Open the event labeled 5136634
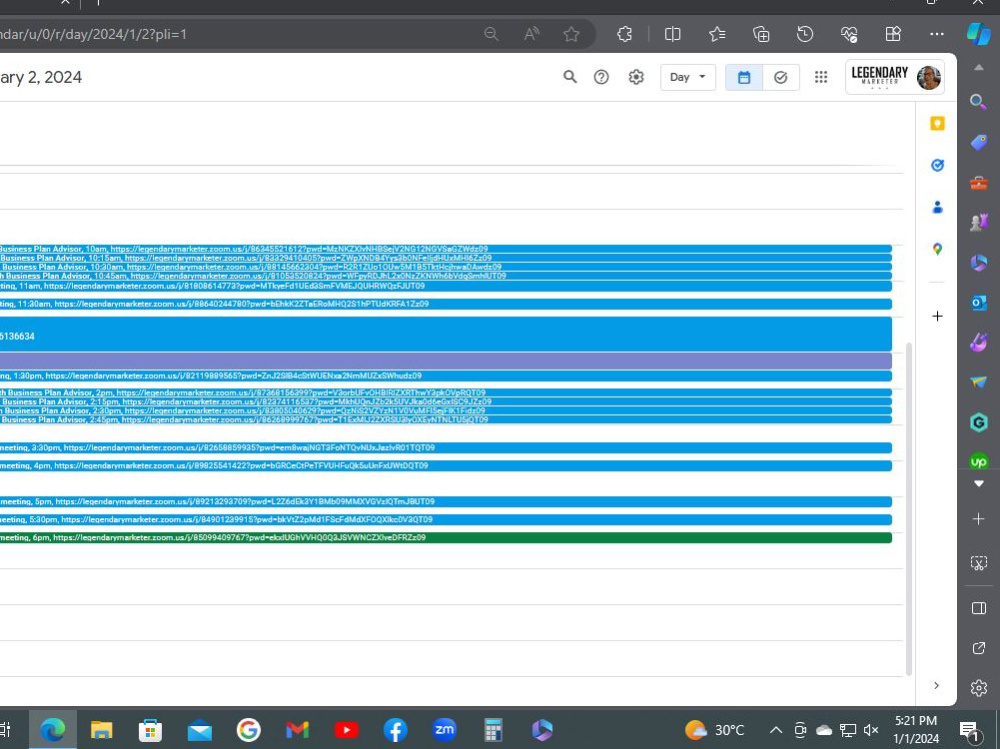 445,334
